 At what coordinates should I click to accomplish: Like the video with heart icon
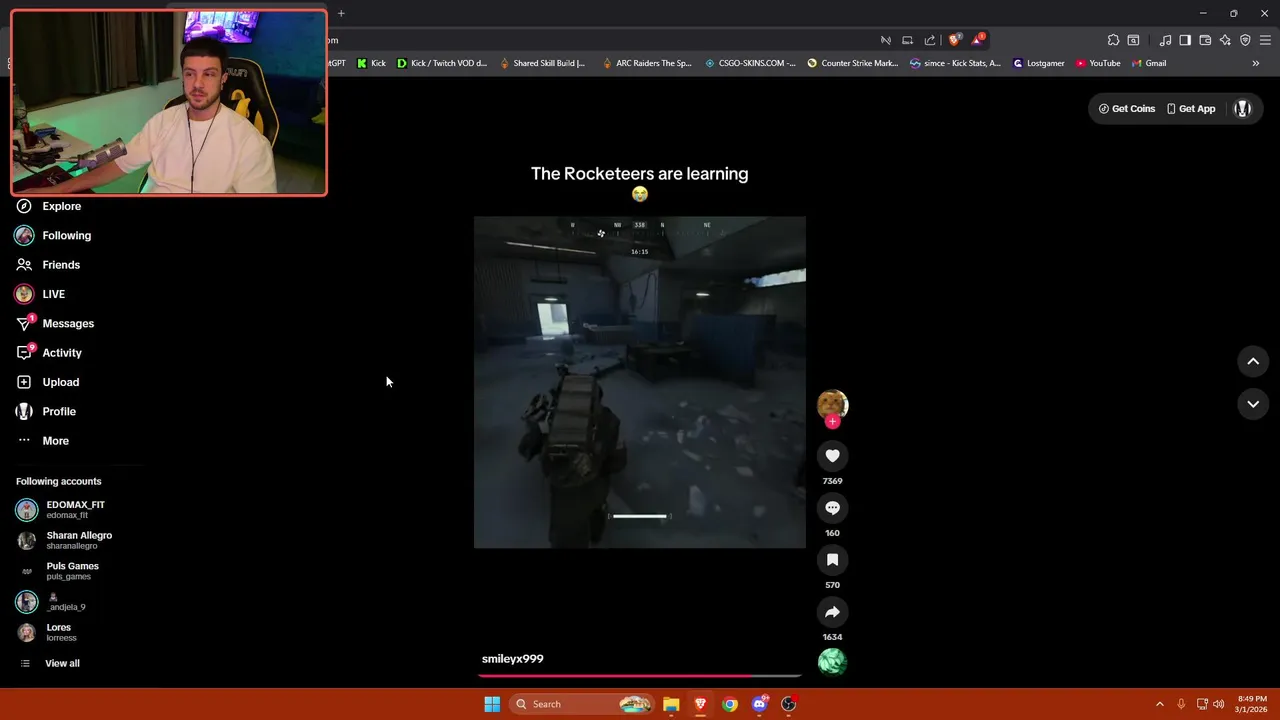point(832,456)
